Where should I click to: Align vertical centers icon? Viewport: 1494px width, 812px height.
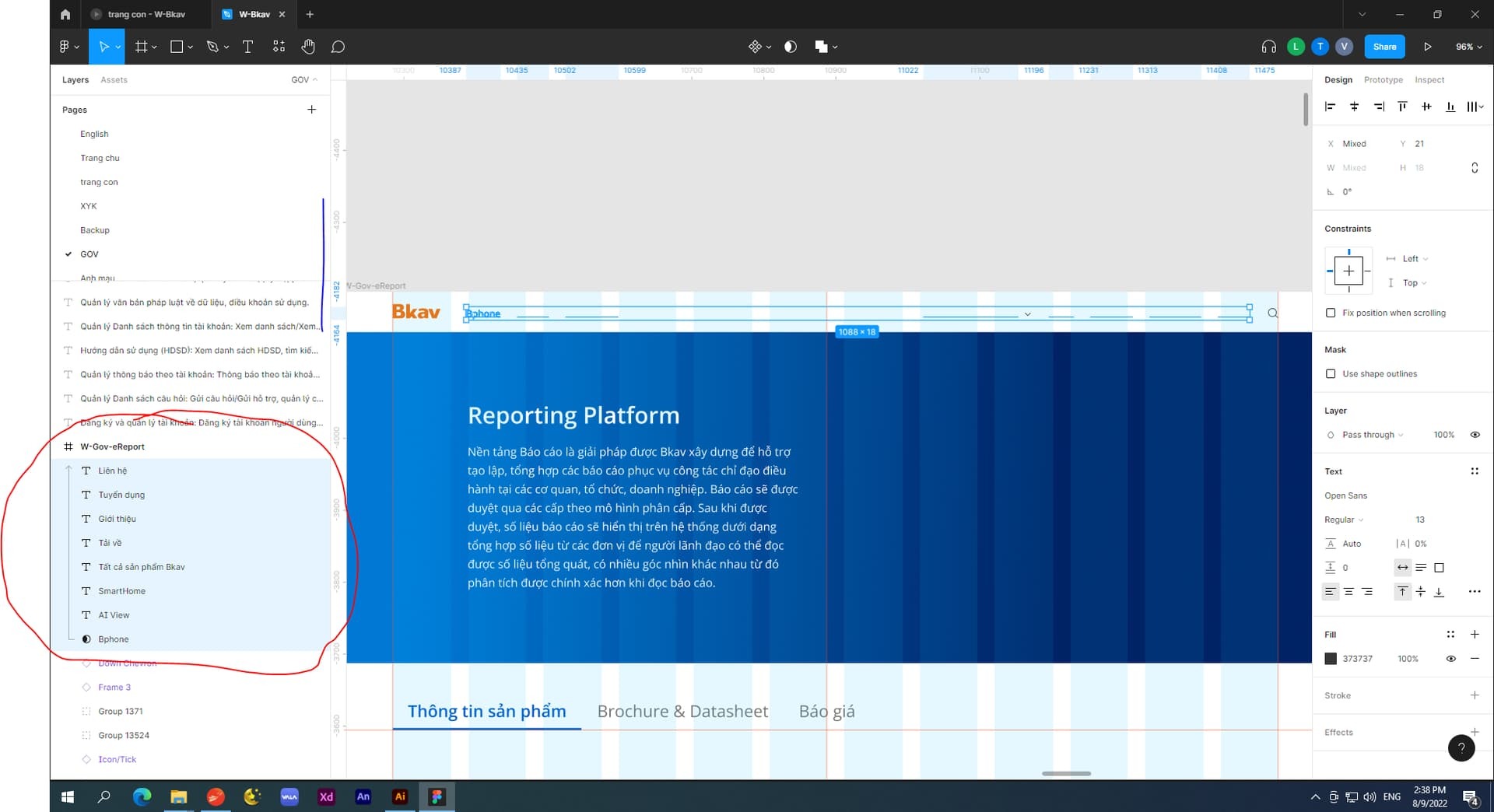tap(1426, 107)
